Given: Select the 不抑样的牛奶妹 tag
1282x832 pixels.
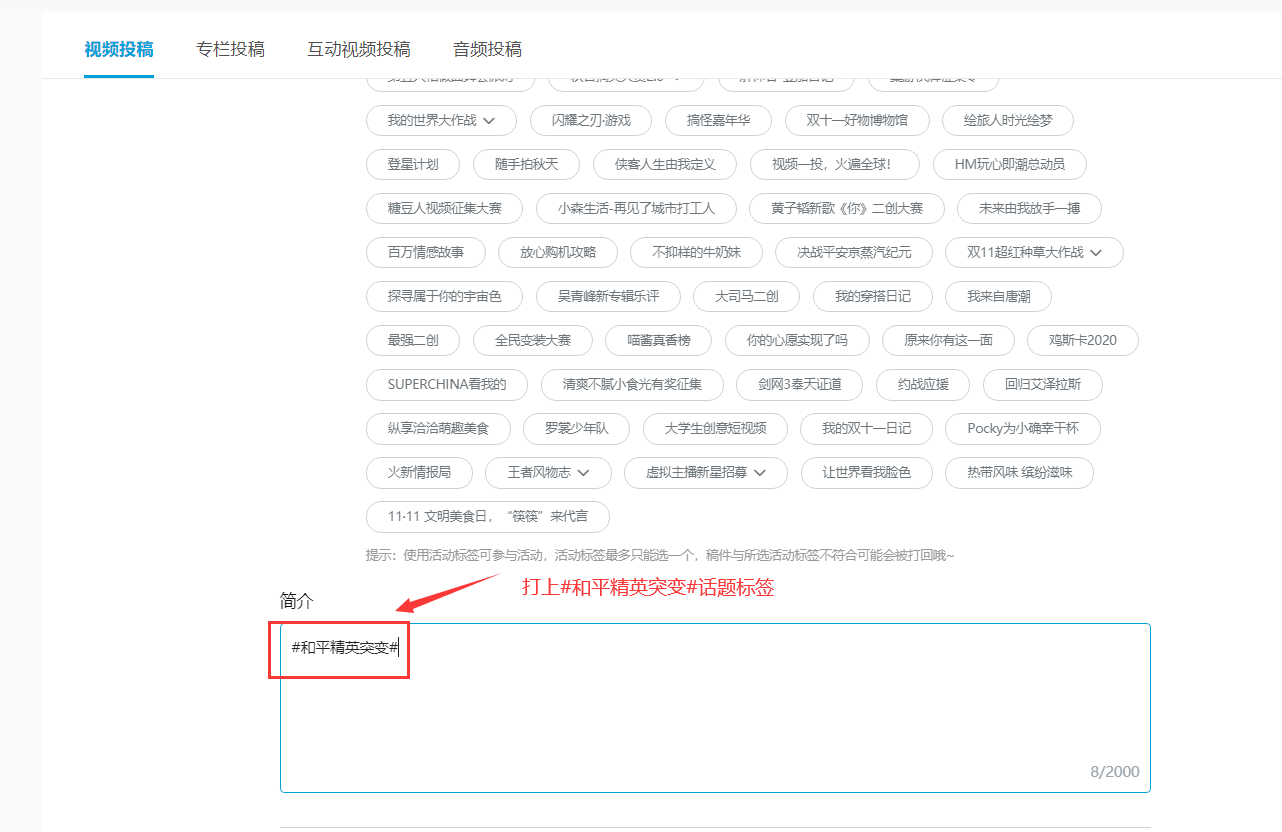Looking at the screenshot, I should coord(696,252).
